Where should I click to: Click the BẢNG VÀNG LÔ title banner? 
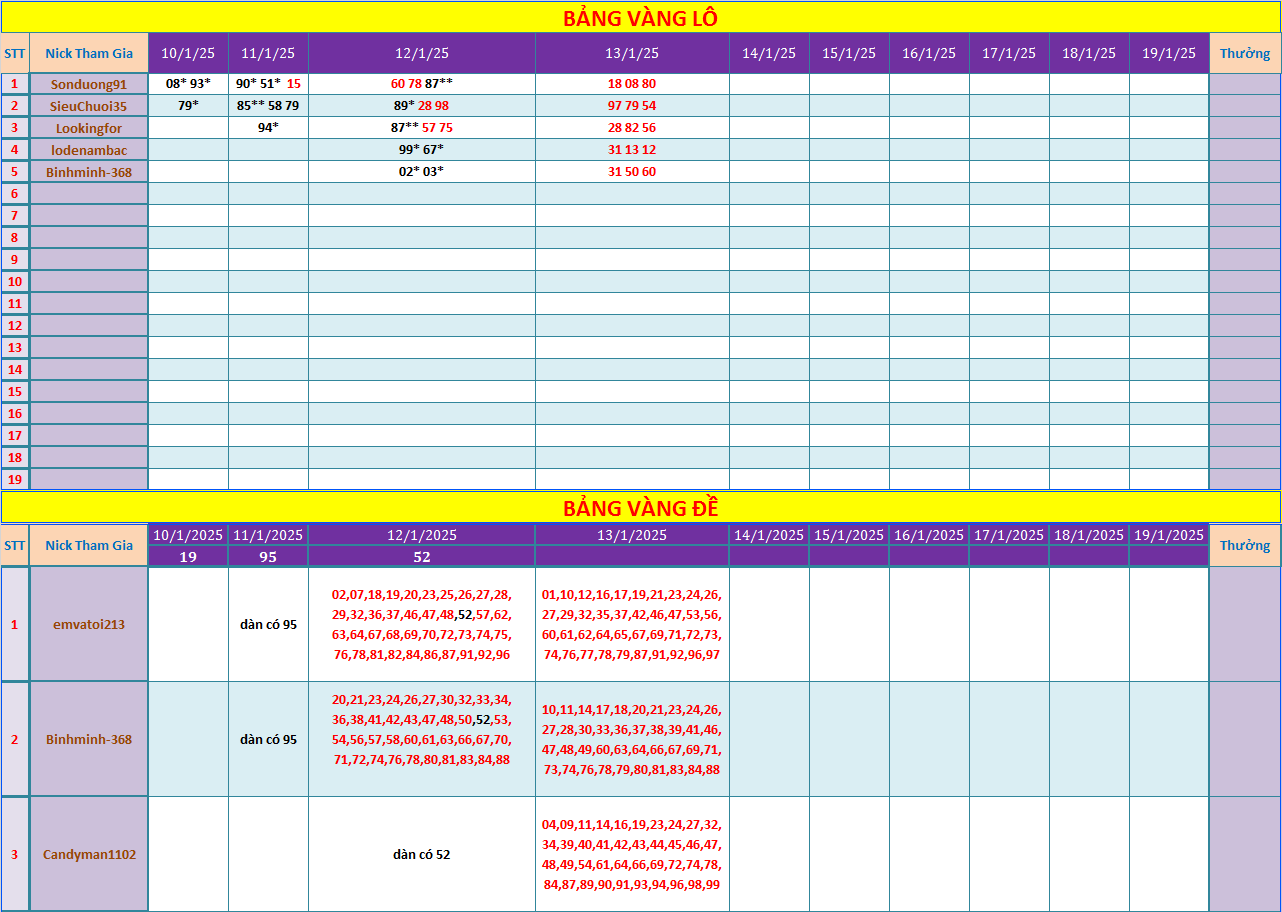[640, 18]
